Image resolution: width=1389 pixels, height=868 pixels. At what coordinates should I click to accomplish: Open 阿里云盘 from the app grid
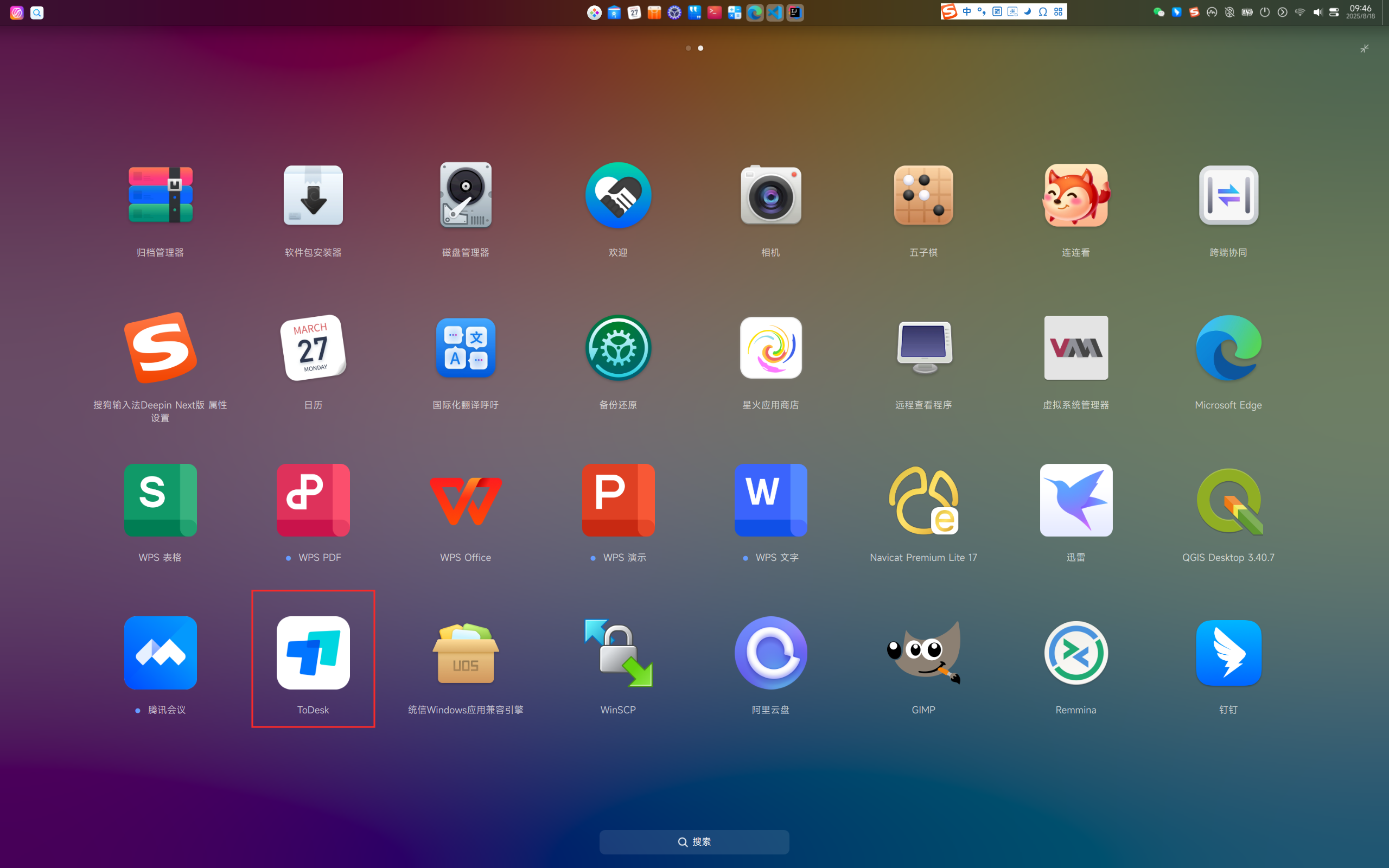(770, 653)
